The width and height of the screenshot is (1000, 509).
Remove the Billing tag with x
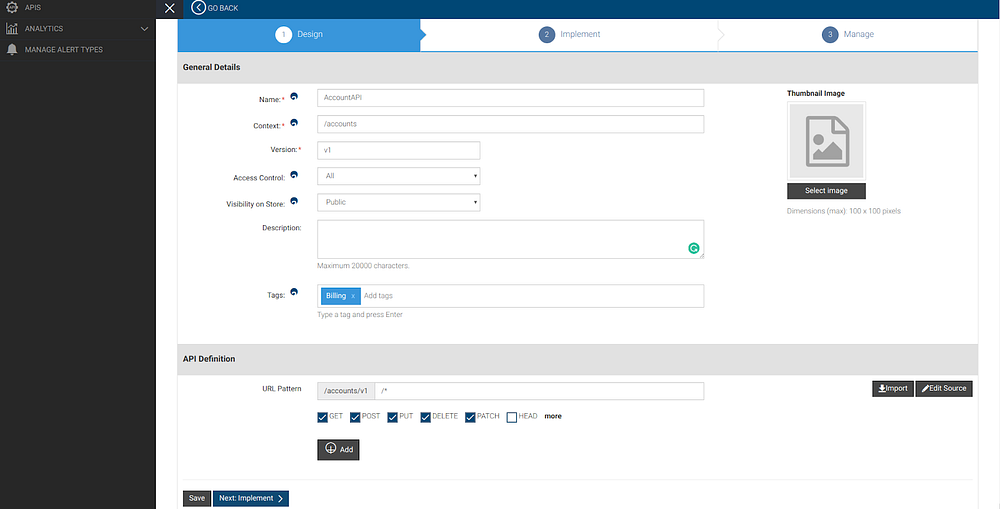pos(353,297)
